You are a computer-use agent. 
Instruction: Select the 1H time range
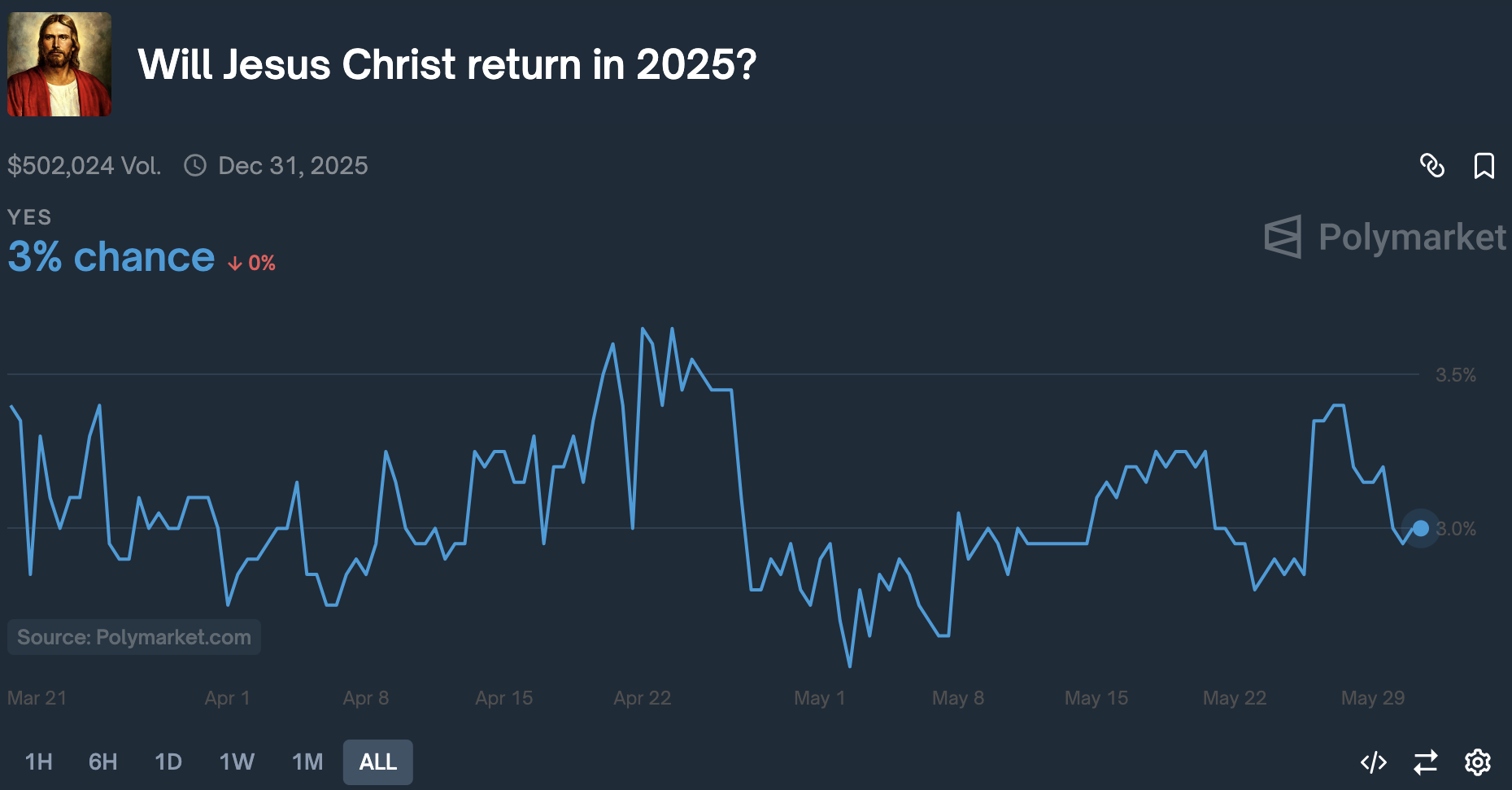click(x=38, y=762)
